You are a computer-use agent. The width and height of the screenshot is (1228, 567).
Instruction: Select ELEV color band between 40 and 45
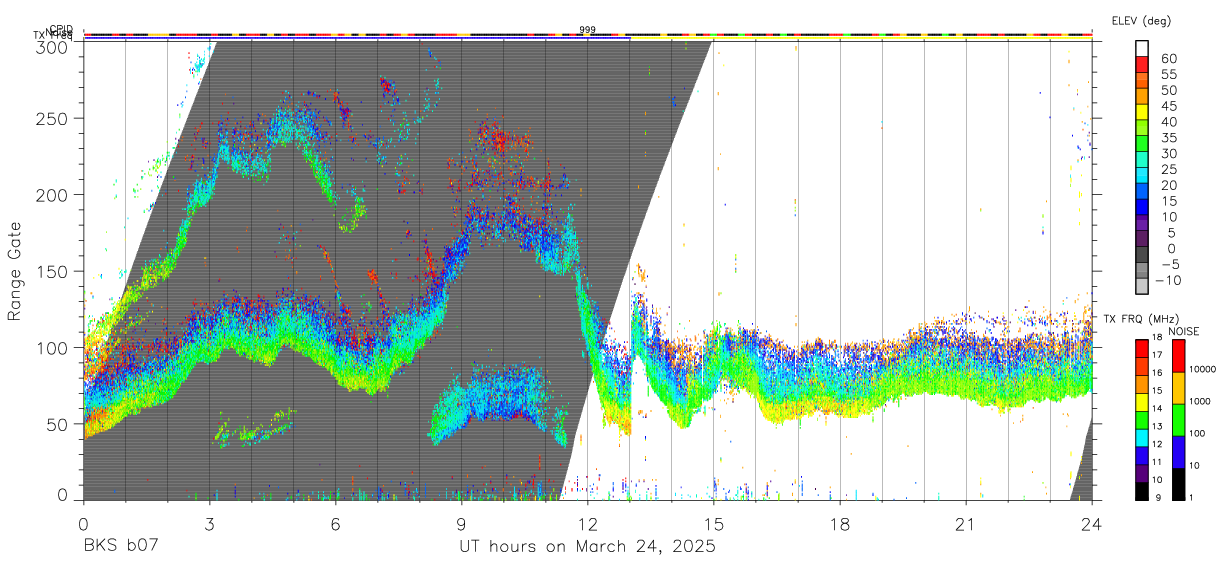coord(1142,112)
